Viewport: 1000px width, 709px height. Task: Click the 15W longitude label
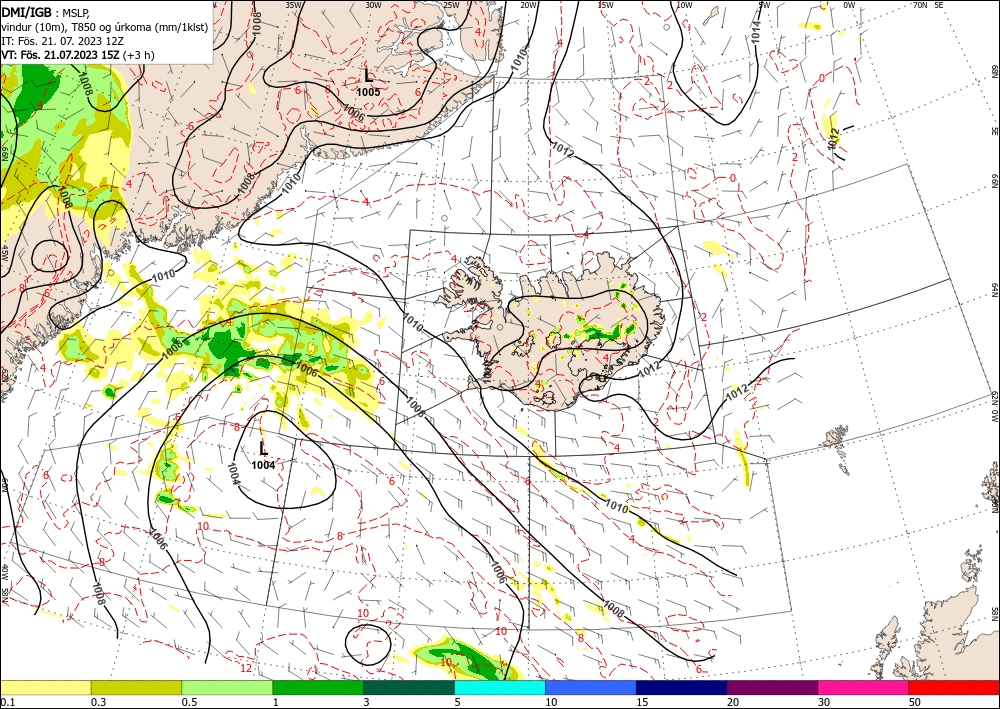[606, 5]
